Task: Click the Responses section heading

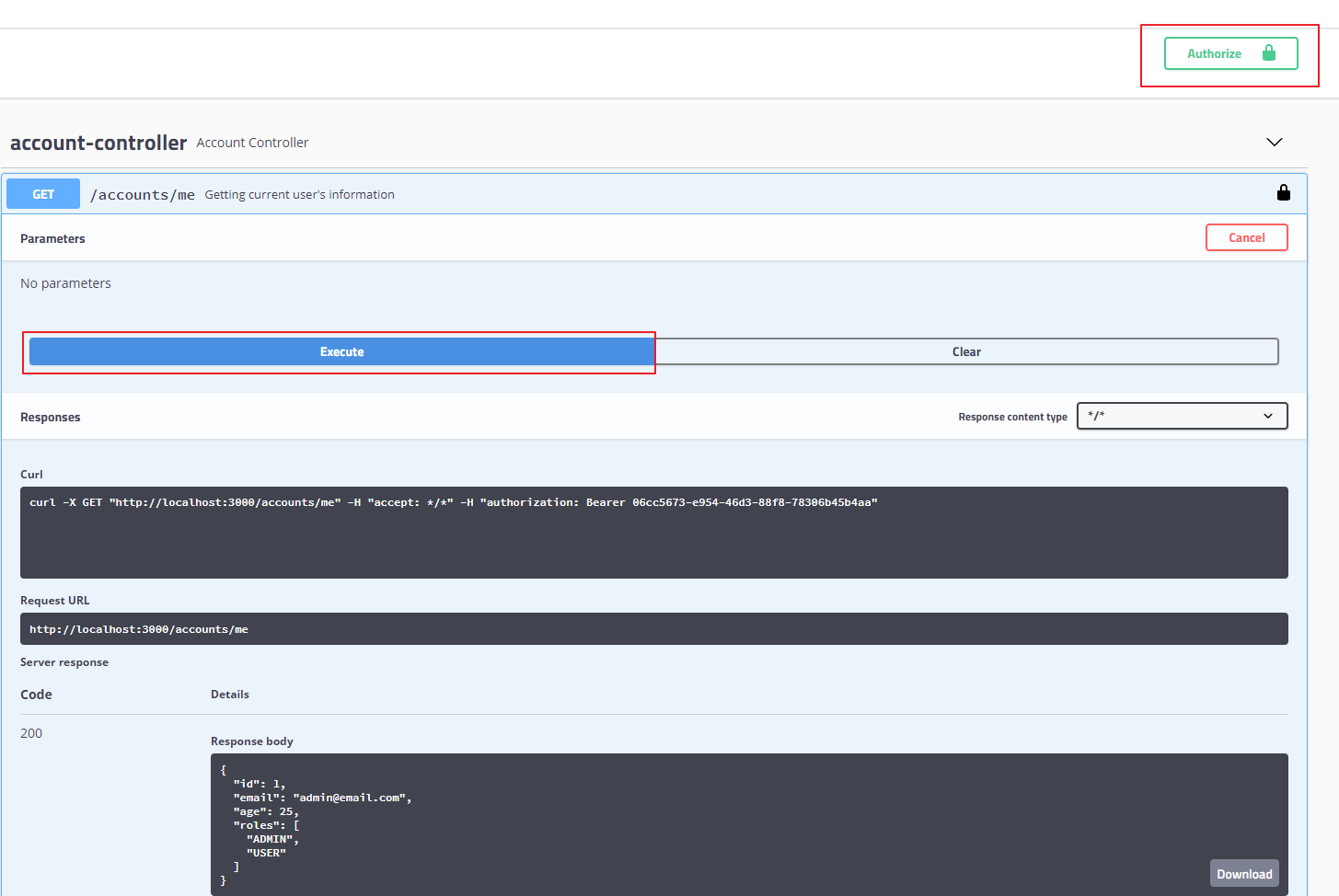Action: click(51, 417)
